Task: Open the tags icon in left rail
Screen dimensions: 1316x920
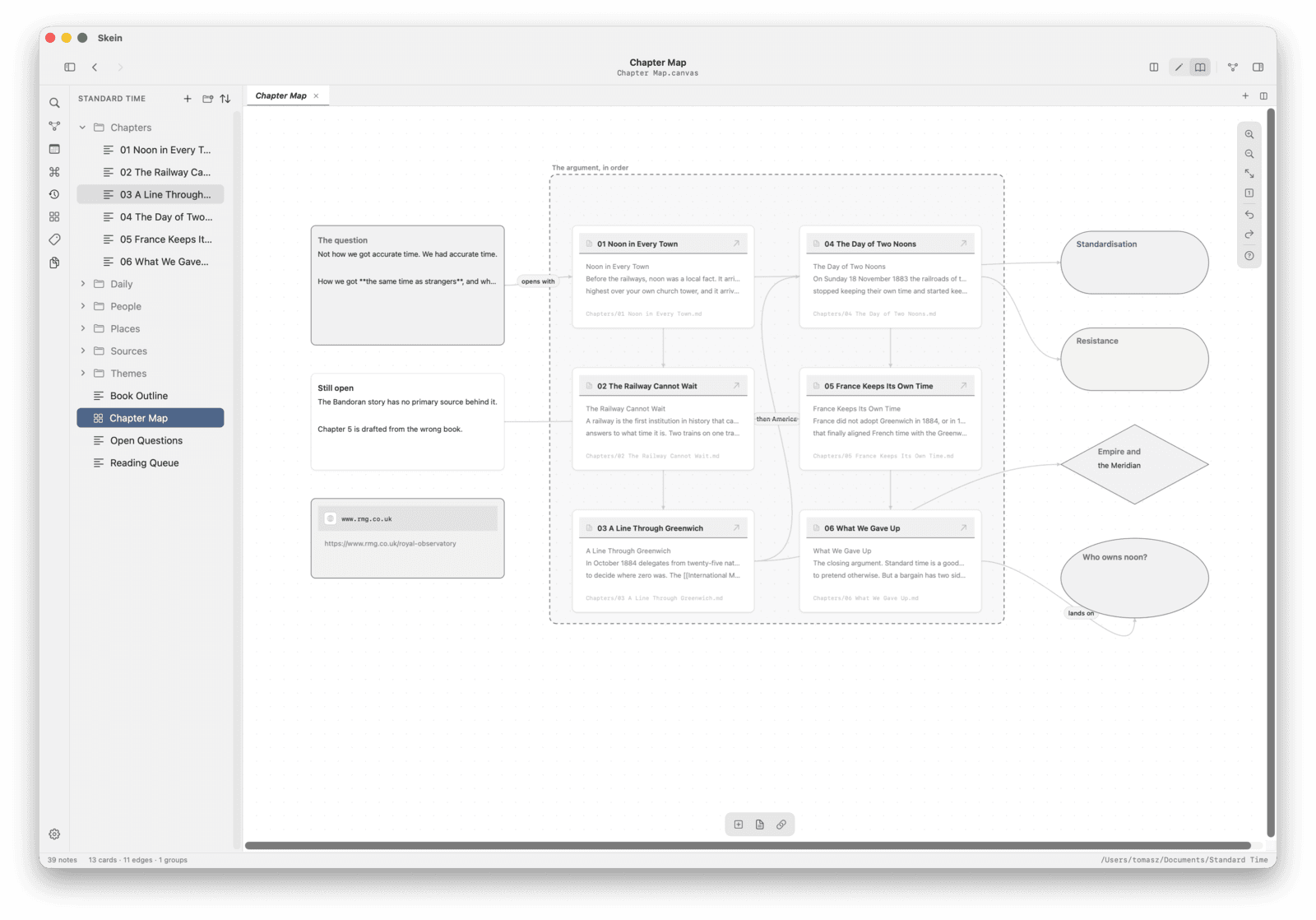Action: click(x=54, y=239)
